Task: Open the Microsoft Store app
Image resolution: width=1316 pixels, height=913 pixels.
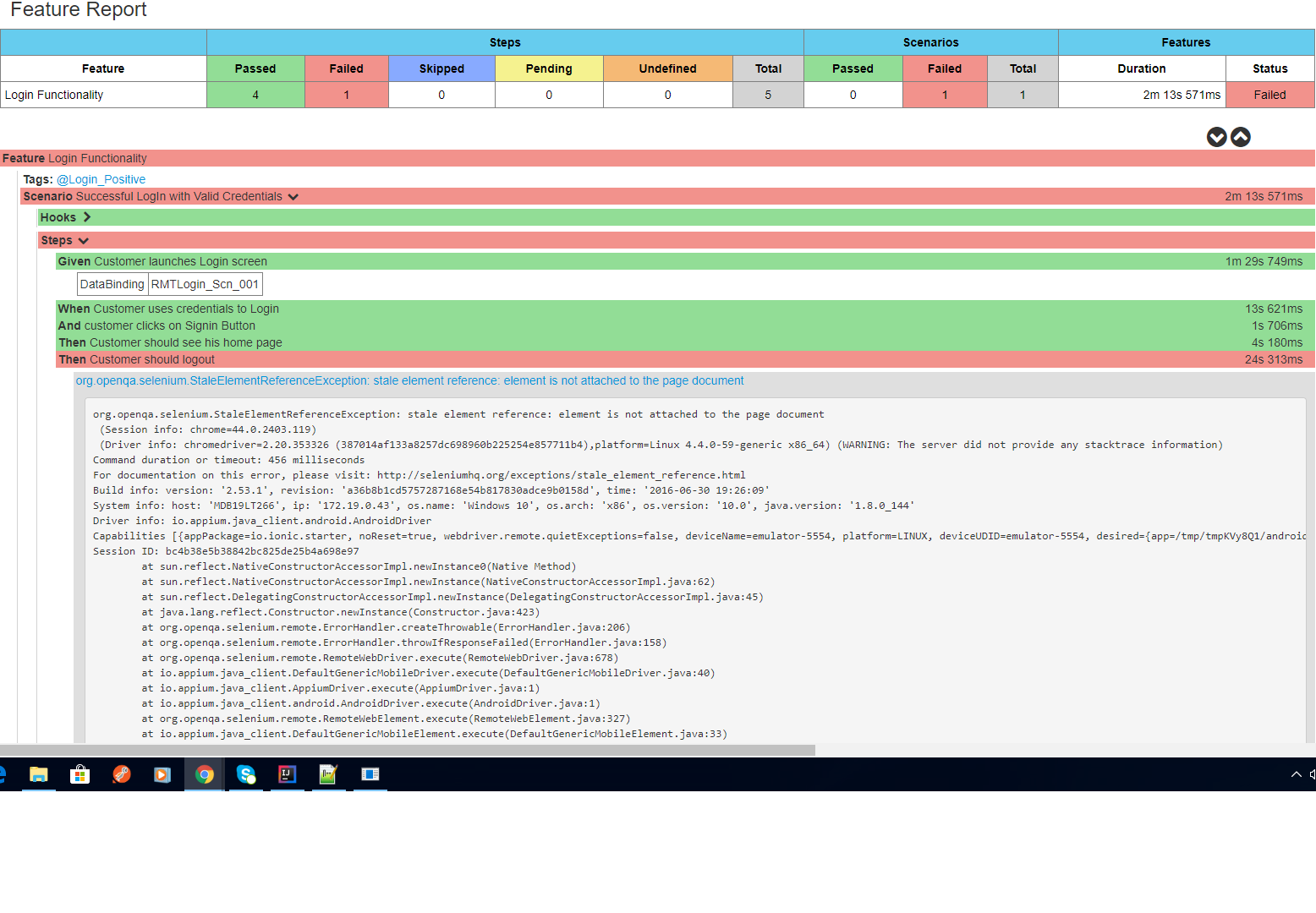Action: 80,775
